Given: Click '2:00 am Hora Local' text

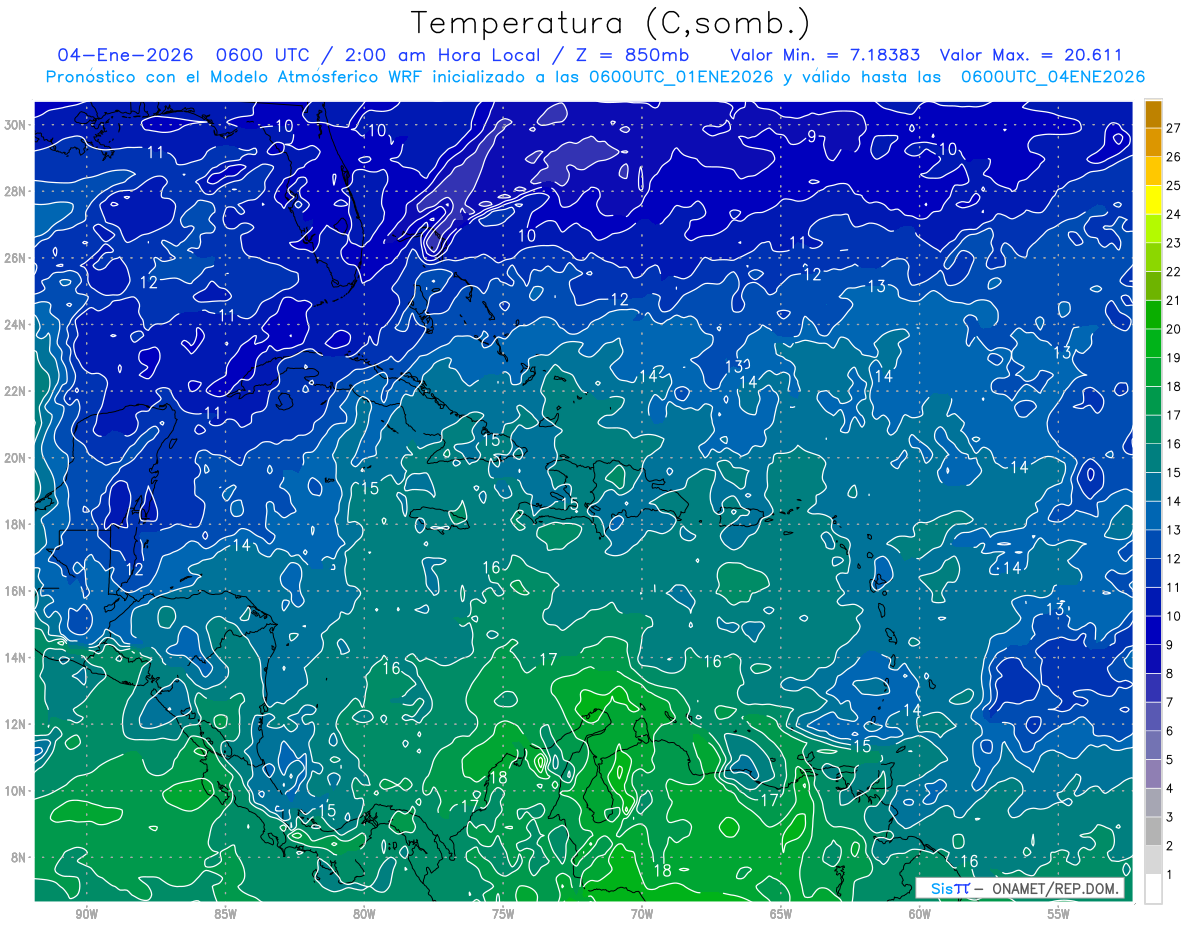Looking at the screenshot, I should [441, 55].
